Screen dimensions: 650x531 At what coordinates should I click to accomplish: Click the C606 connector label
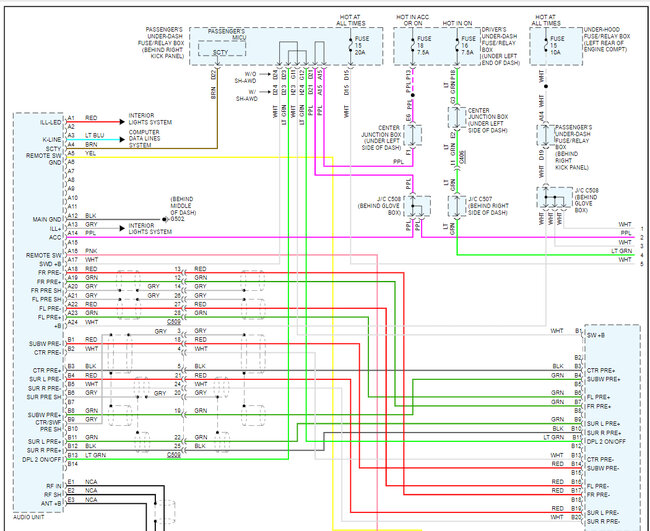[463, 156]
